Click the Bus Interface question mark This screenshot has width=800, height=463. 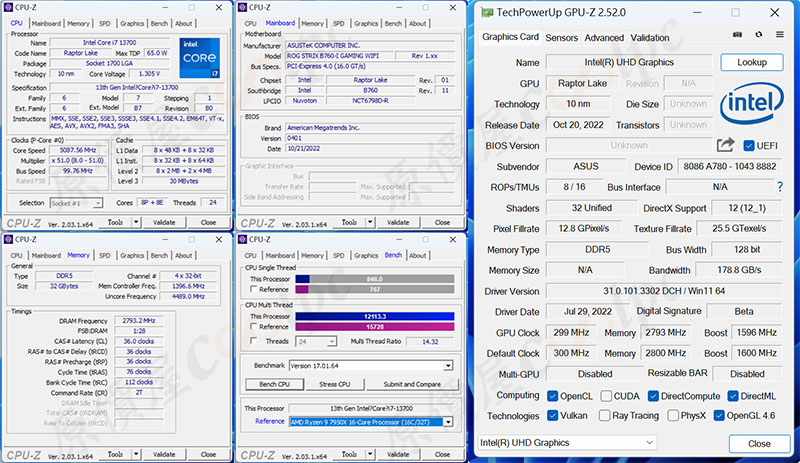pos(780,187)
